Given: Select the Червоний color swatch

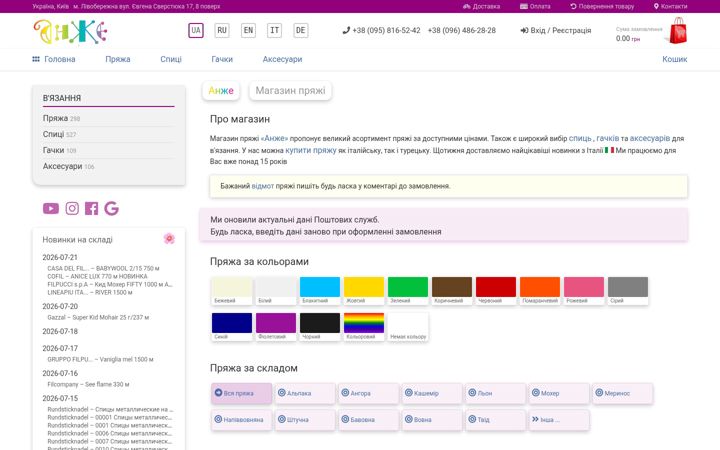Looking at the screenshot, I should point(496,291).
